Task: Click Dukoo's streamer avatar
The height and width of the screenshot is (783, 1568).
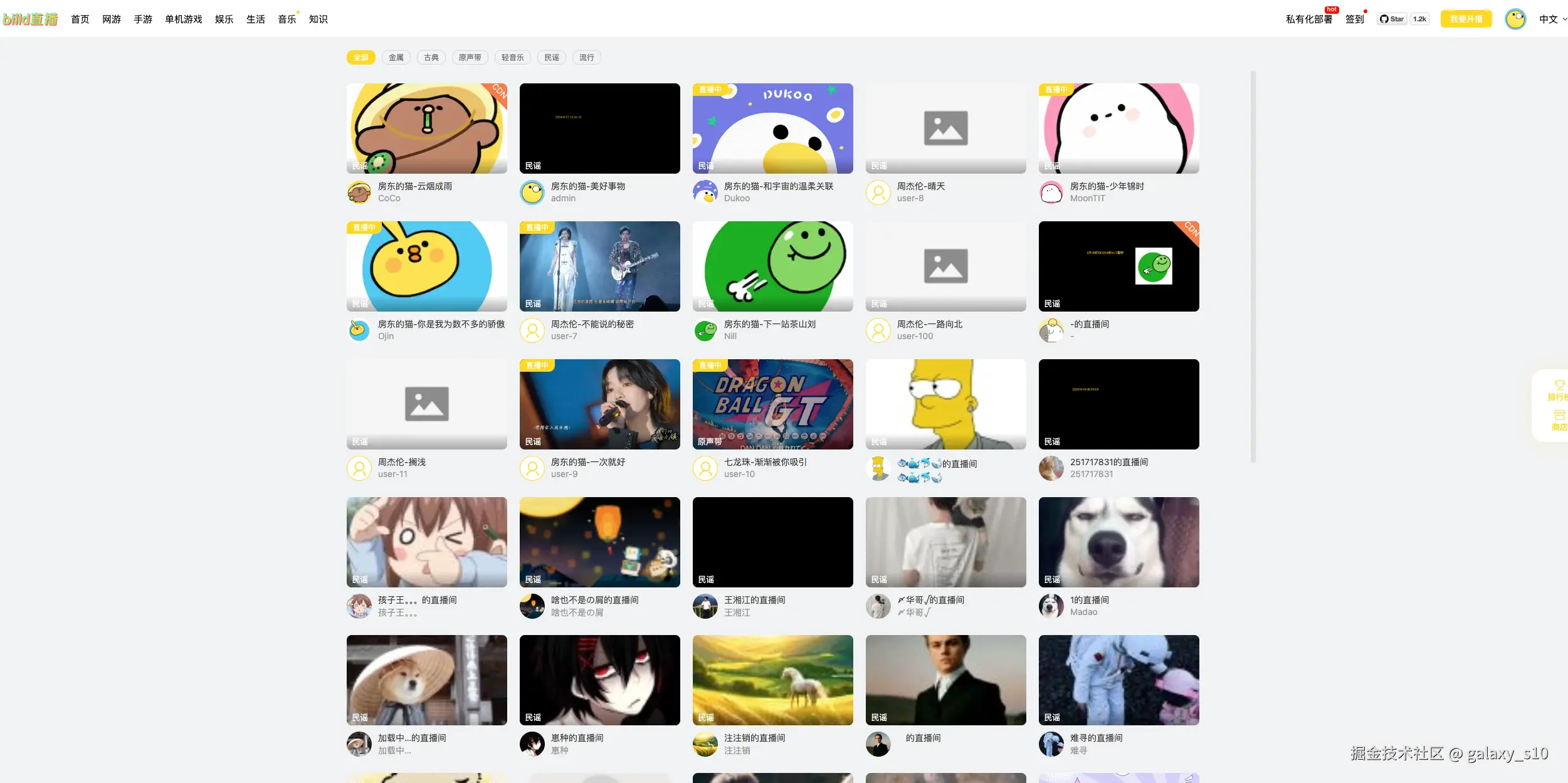Action: coord(705,192)
